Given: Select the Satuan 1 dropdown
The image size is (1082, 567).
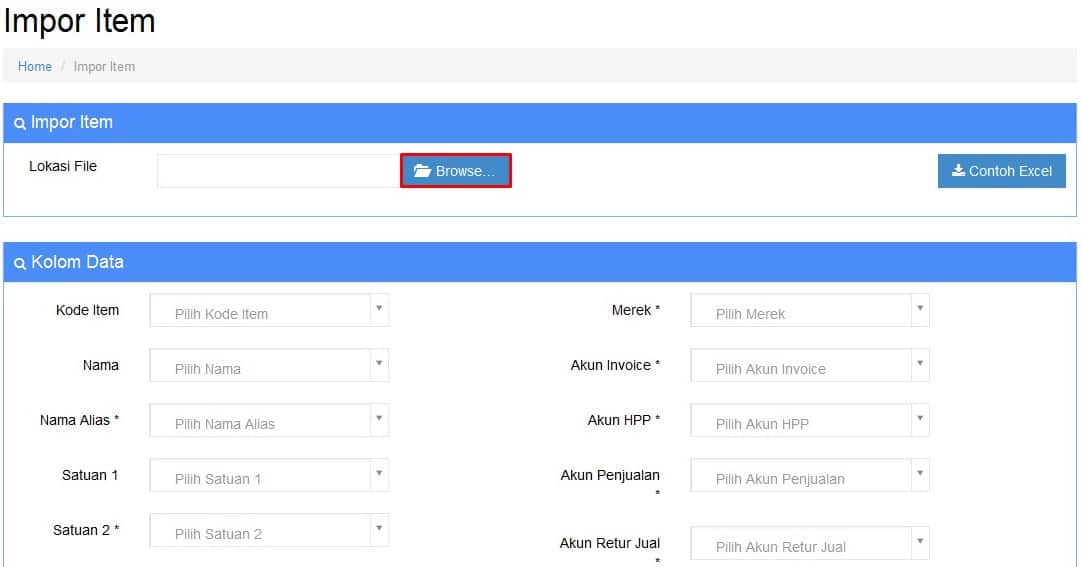Looking at the screenshot, I should pos(260,476).
